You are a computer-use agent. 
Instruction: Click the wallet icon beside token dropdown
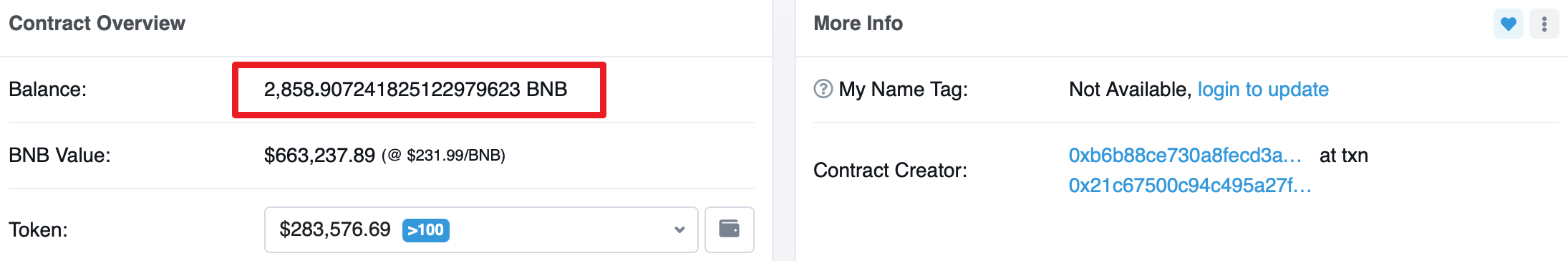coord(729,229)
